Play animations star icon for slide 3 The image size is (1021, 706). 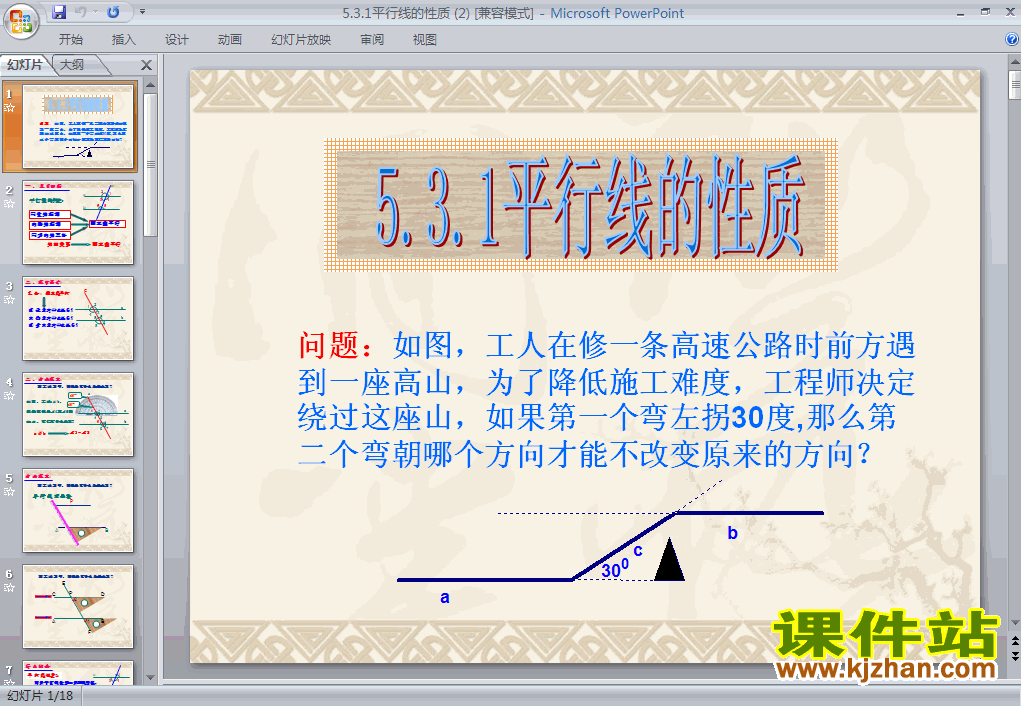coord(9,300)
